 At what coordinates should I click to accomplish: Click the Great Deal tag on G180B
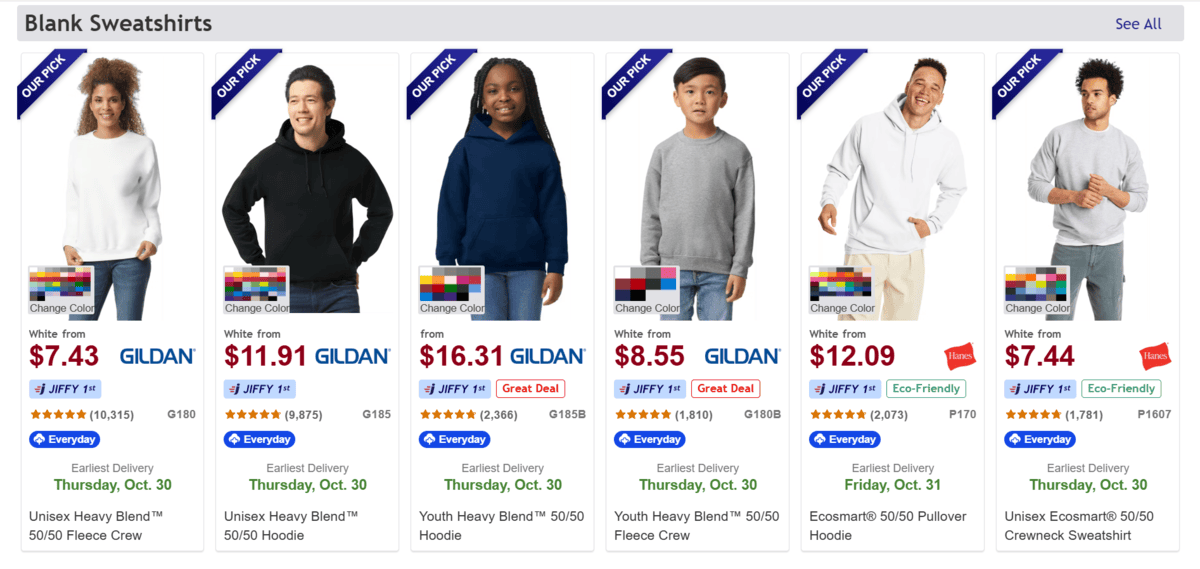click(x=727, y=389)
